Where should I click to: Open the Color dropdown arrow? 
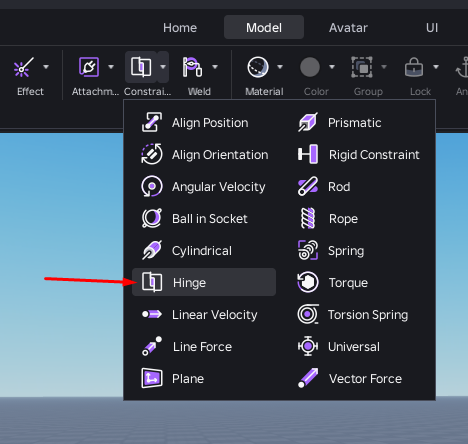[332, 67]
